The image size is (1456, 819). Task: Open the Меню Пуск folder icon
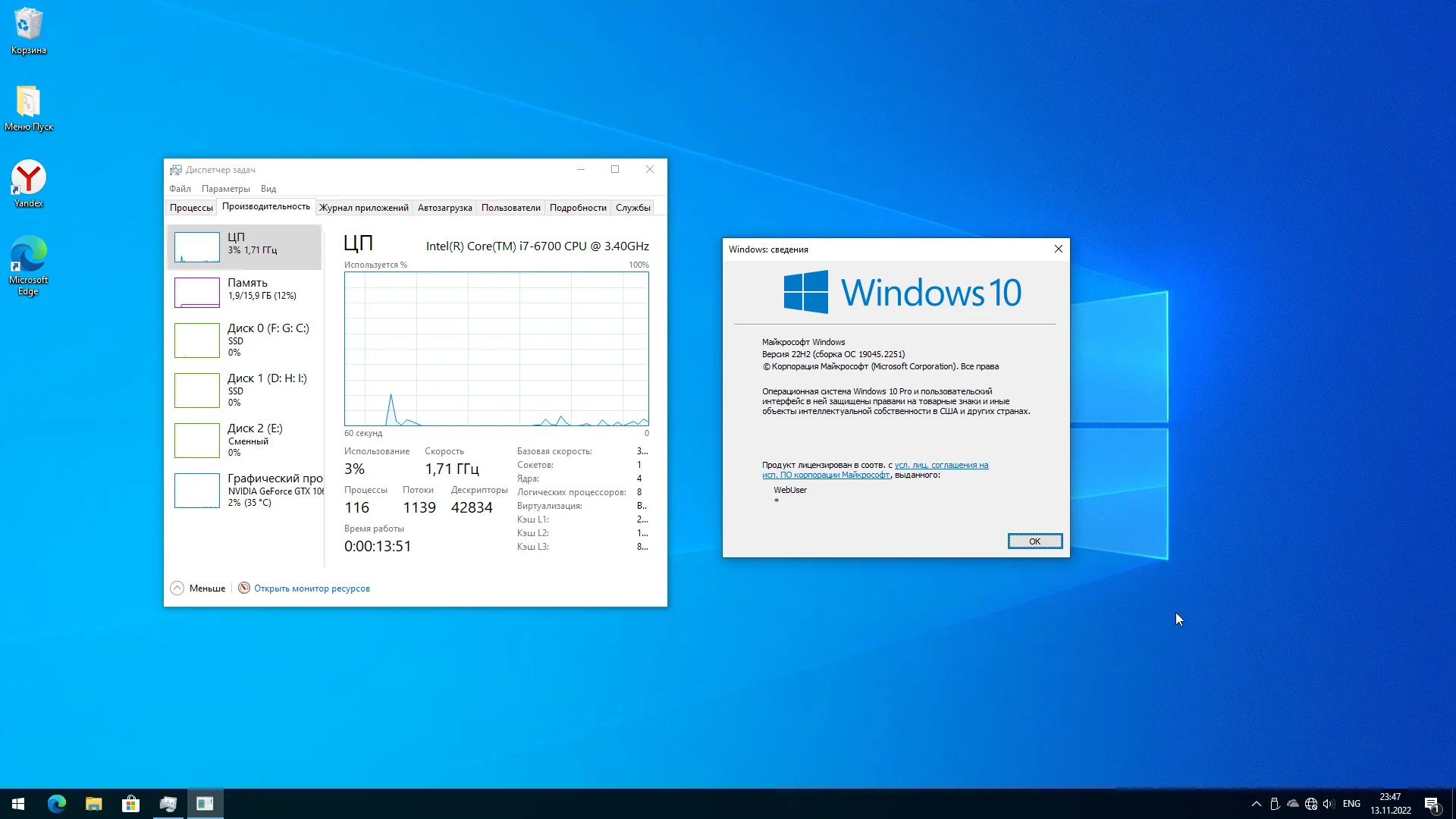coord(29,105)
